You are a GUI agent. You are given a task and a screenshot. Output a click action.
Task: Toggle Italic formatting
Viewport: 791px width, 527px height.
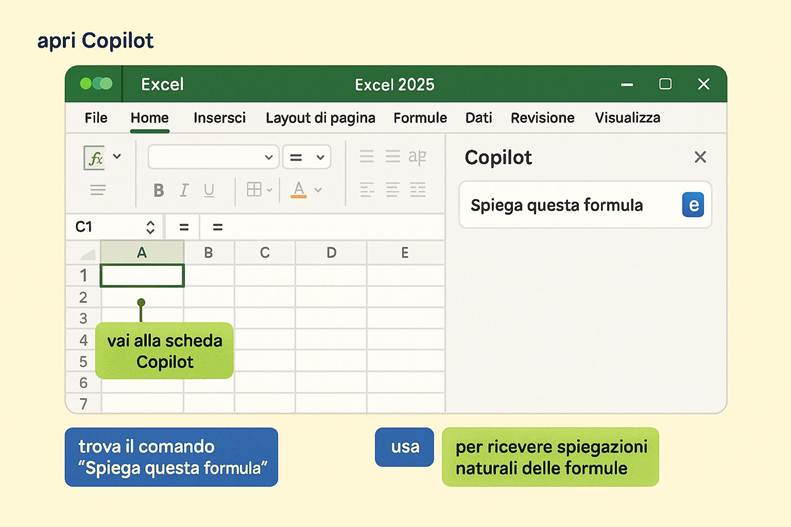tap(184, 190)
